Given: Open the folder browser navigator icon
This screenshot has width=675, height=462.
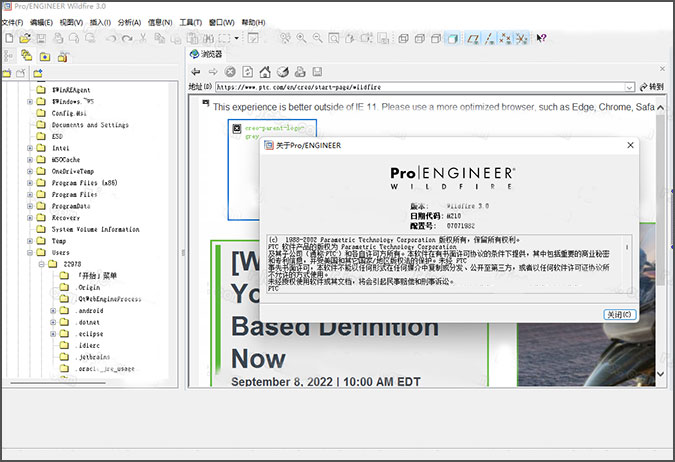Looking at the screenshot, I should click(x=27, y=56).
